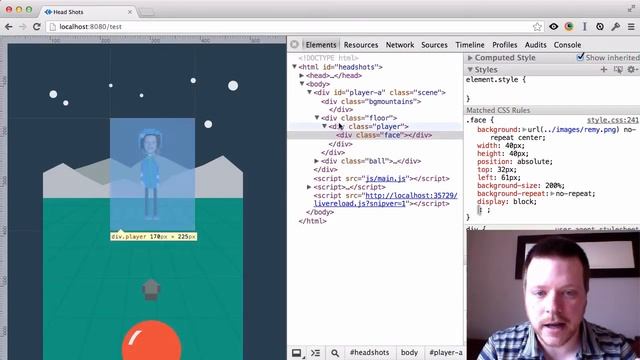Expand the inline script node
Image resolution: width=640 pixels, height=360 pixels.
309,187
